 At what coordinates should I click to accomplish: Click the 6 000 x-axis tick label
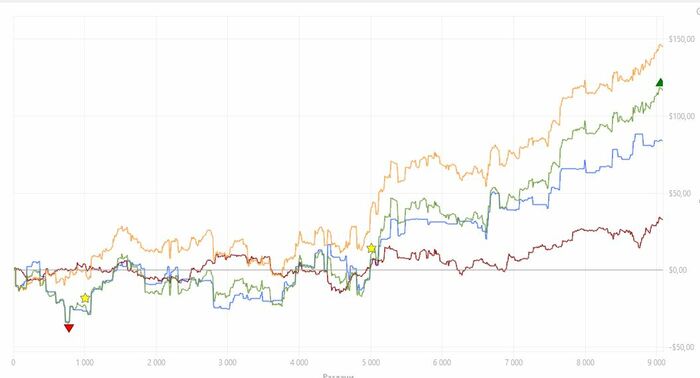coord(442,362)
